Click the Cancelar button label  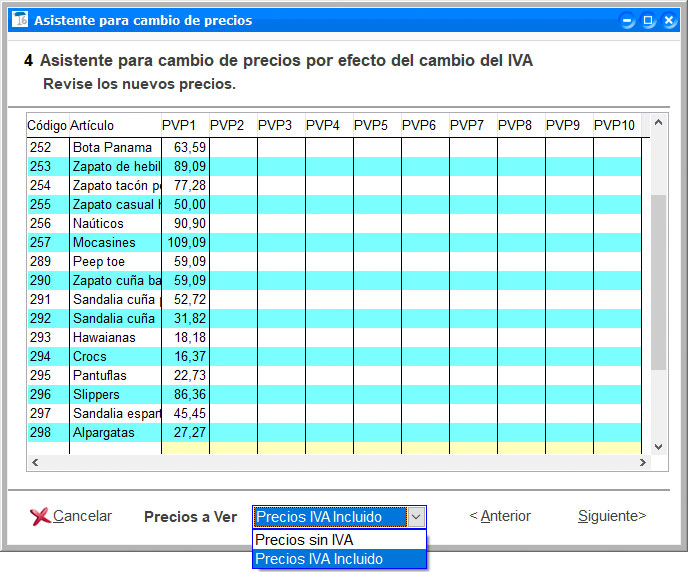point(82,516)
